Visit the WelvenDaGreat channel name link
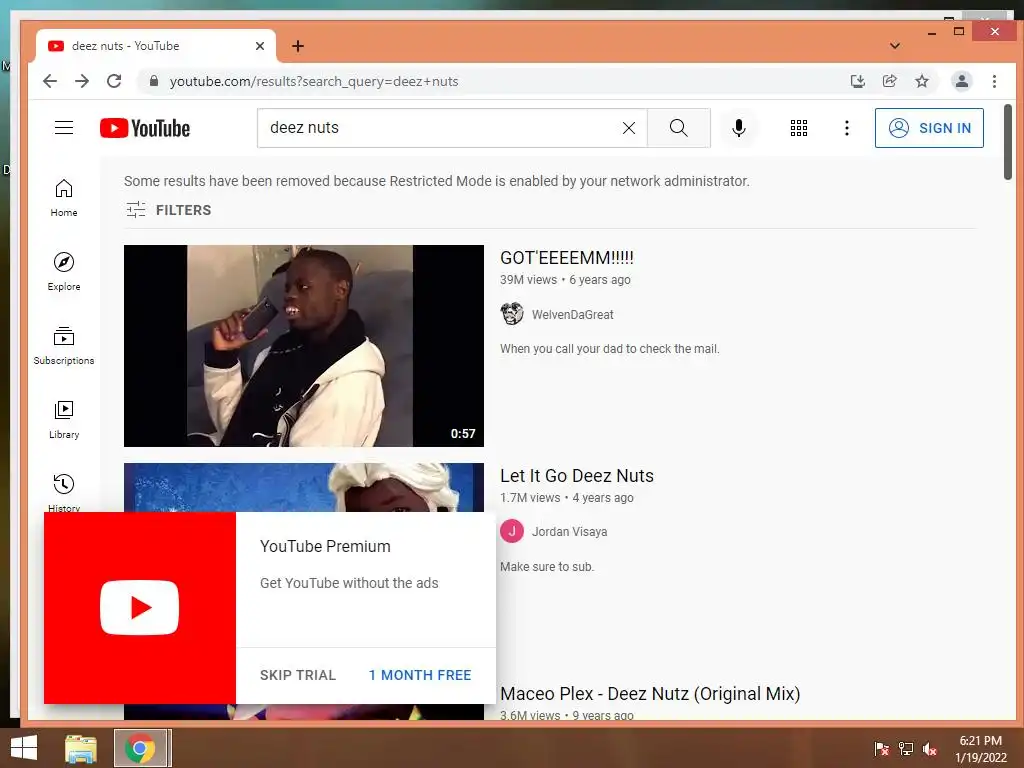Screen dimensions: 1024x768 click(573, 315)
